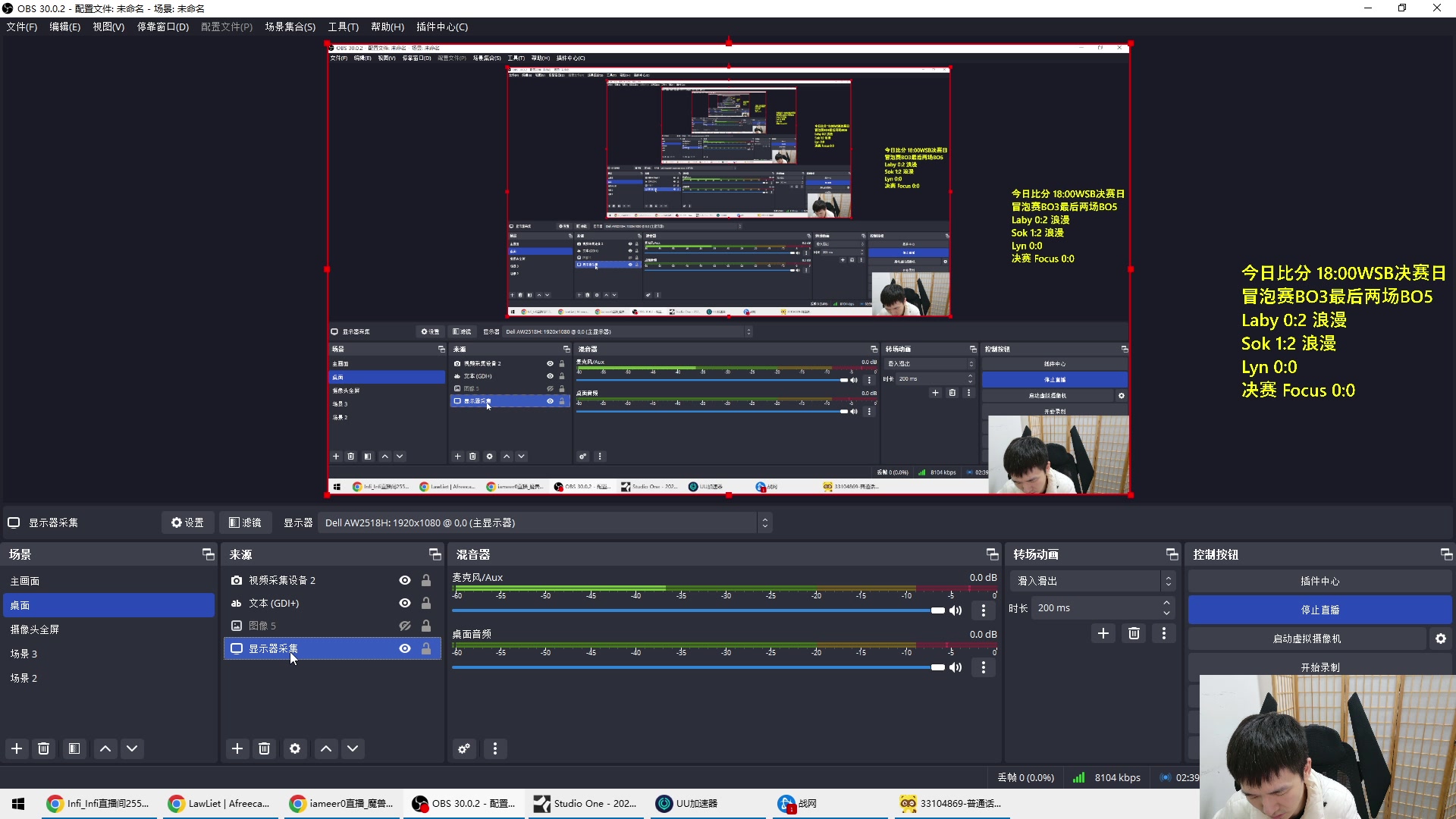Screen dimensions: 1456x819
Task: Mute the 麦克风/Aux speaker icon
Action: (x=955, y=610)
